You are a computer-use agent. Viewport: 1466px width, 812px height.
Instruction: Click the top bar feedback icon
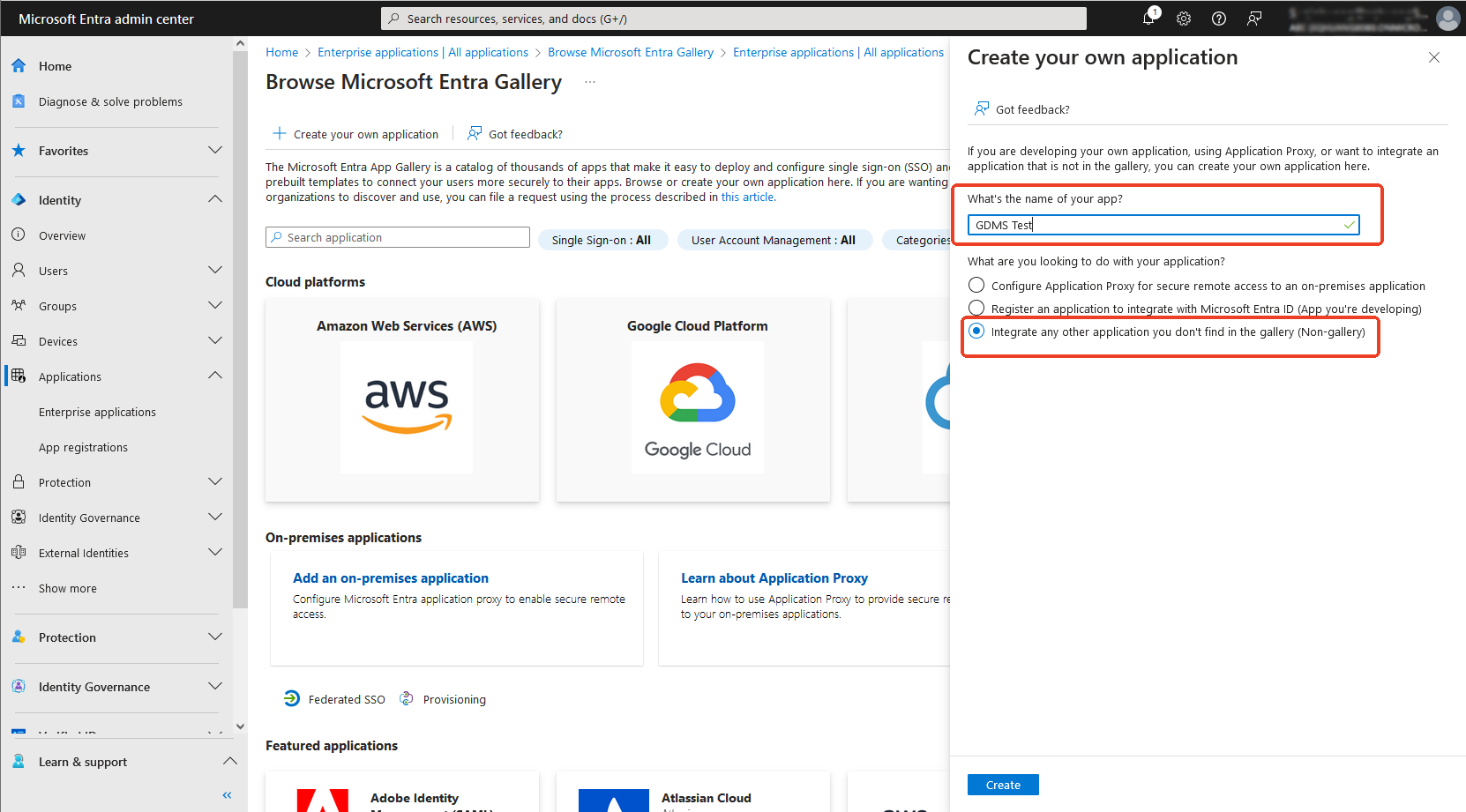pyautogui.click(x=1254, y=19)
